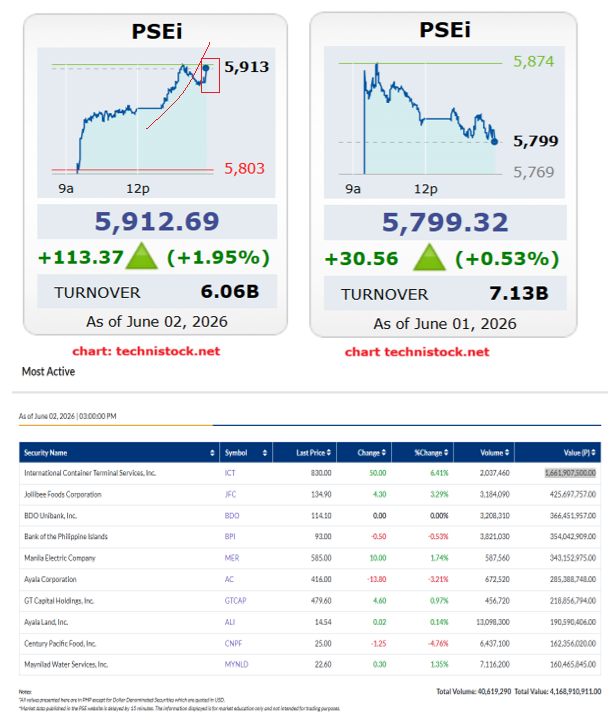
Task: Open MER symbol link
Action: [232, 558]
